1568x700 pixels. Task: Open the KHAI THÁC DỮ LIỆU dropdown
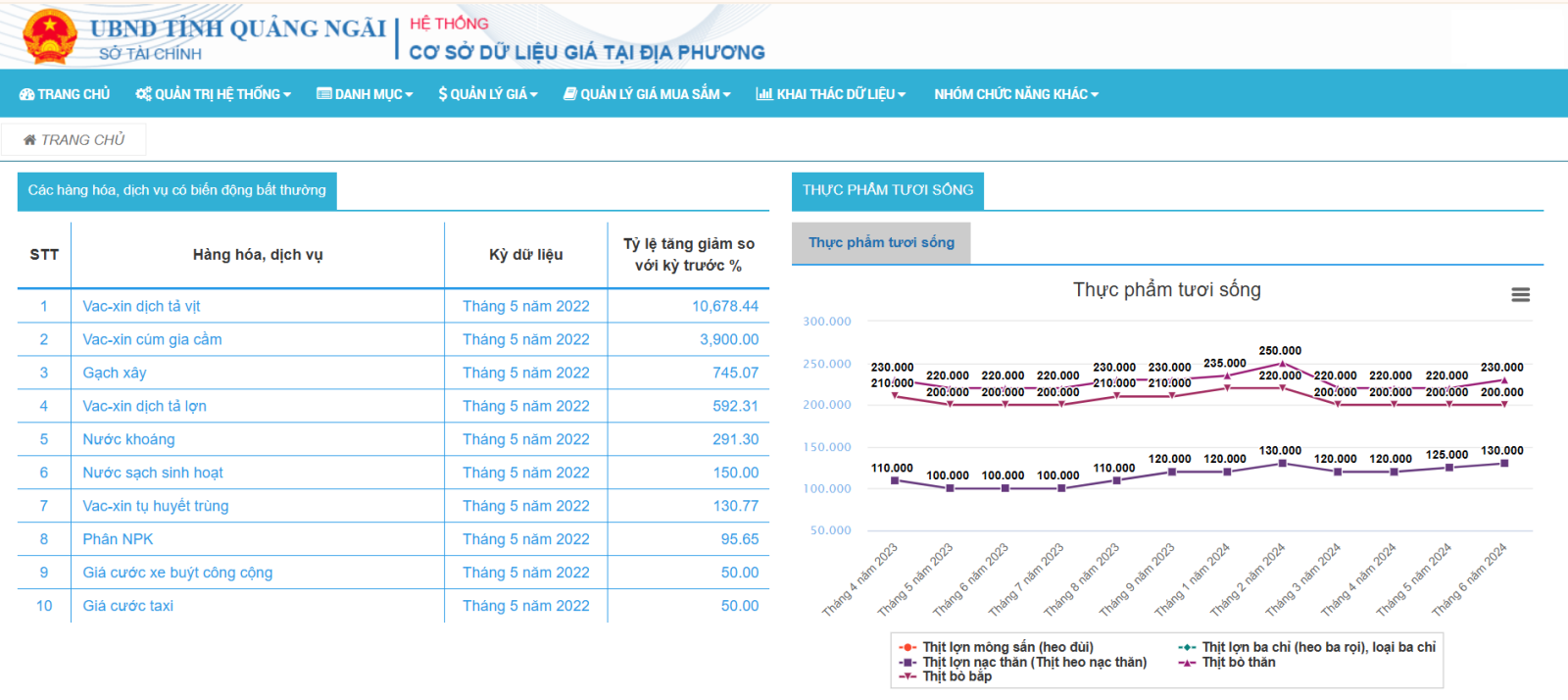[x=831, y=94]
